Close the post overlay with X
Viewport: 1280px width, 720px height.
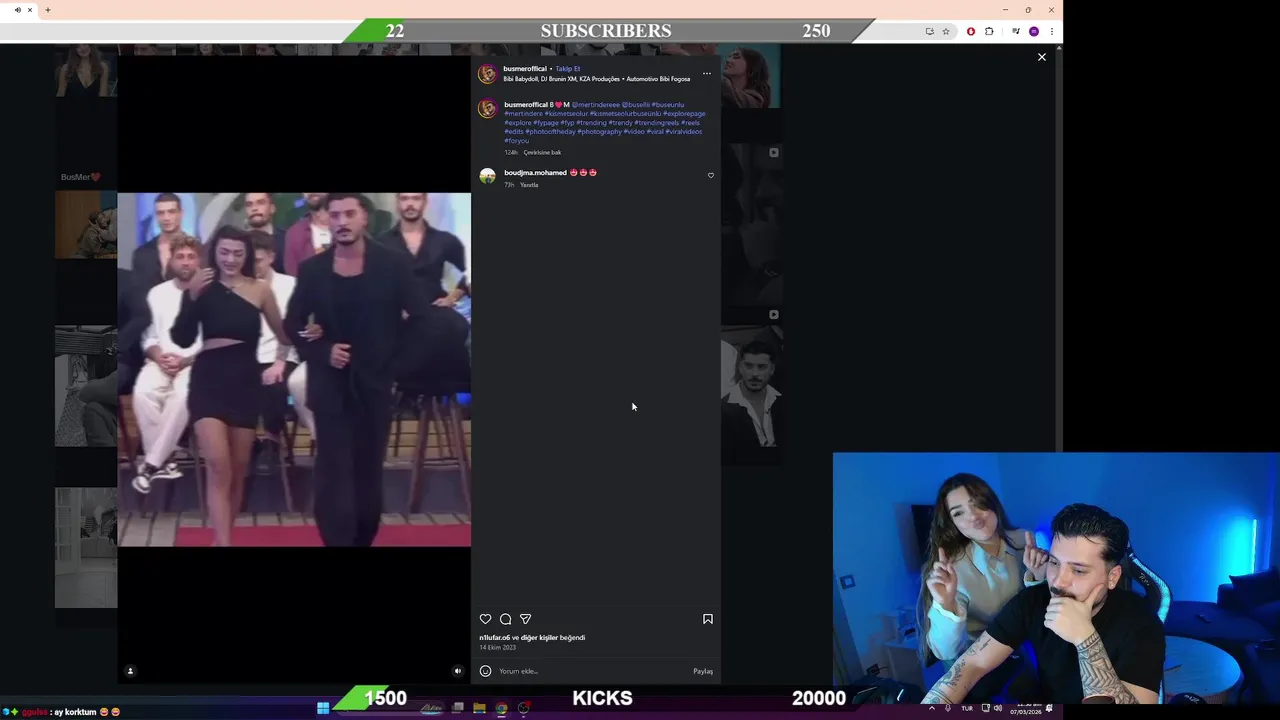coord(1042,57)
